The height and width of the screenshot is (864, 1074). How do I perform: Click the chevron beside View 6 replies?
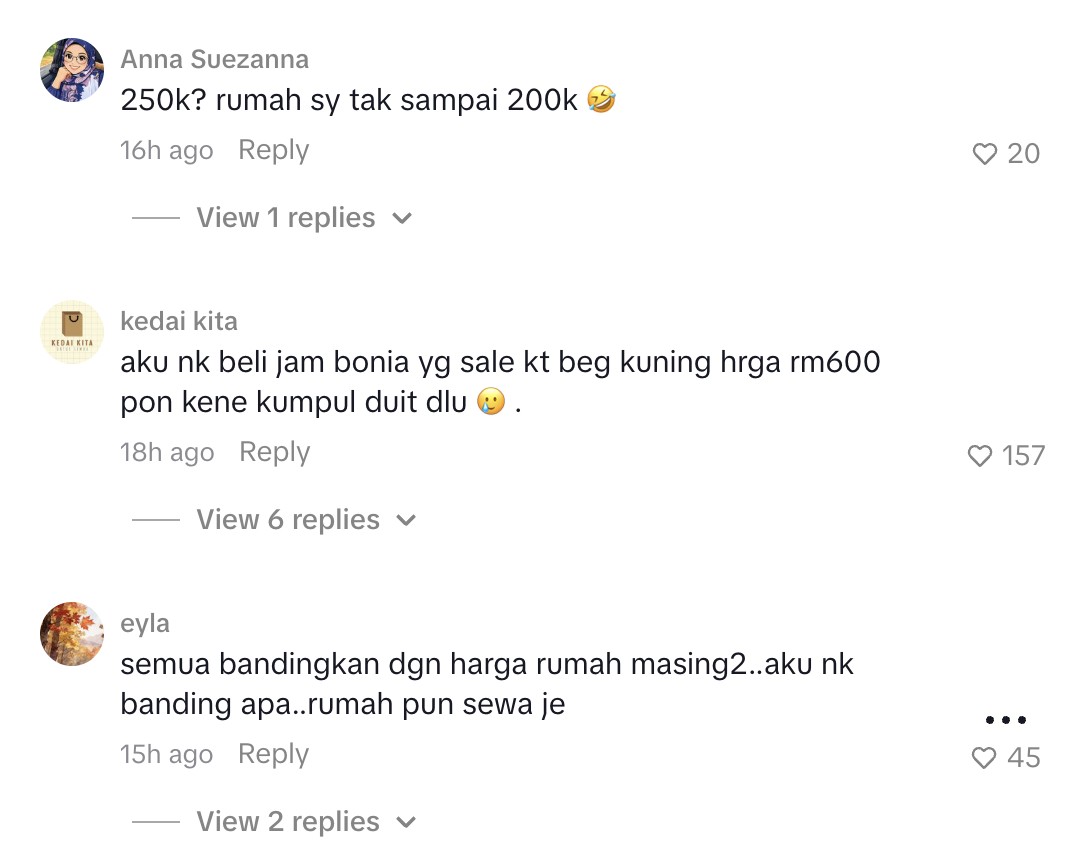[406, 521]
